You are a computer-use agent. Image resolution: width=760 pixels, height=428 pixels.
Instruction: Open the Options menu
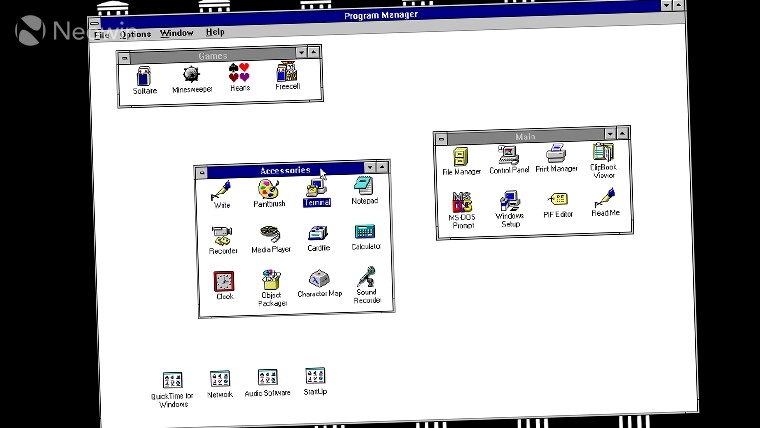point(135,34)
